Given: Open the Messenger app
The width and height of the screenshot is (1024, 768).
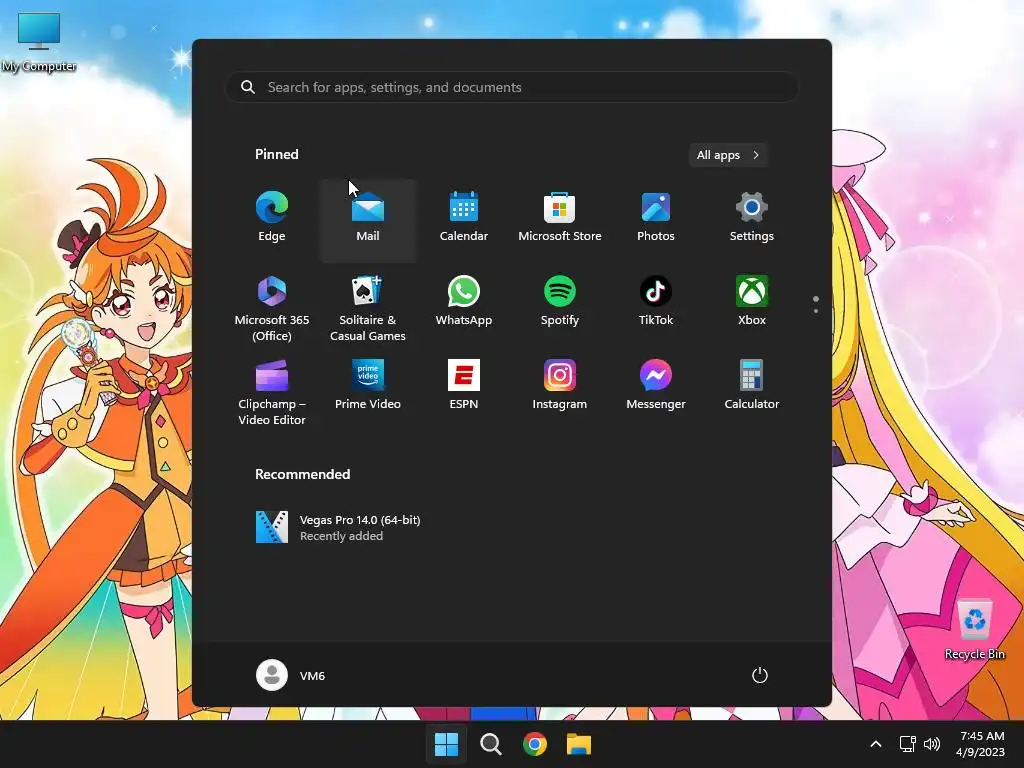Looking at the screenshot, I should coord(656,385).
